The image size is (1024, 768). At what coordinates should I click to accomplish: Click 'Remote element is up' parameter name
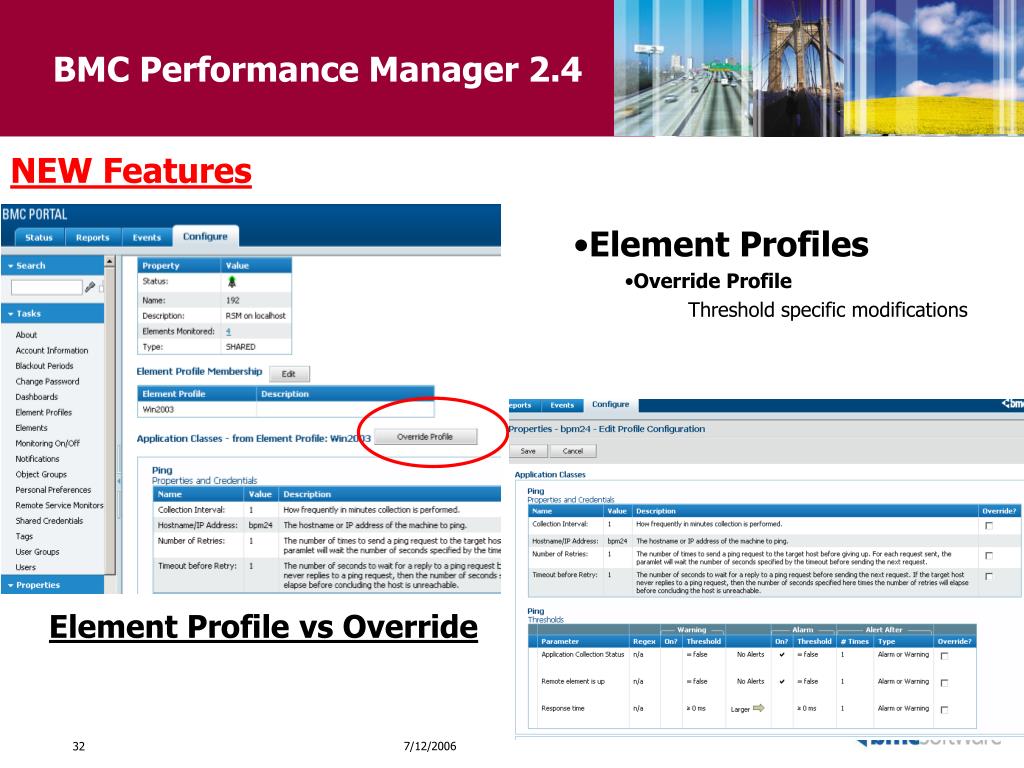click(x=573, y=682)
